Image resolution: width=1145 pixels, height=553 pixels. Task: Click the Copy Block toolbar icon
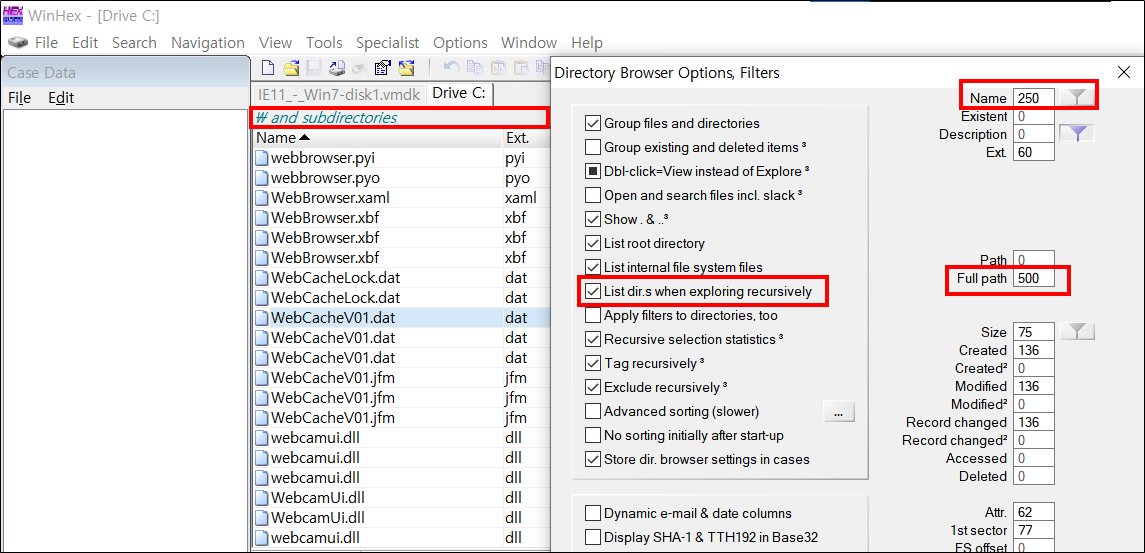coord(475,69)
